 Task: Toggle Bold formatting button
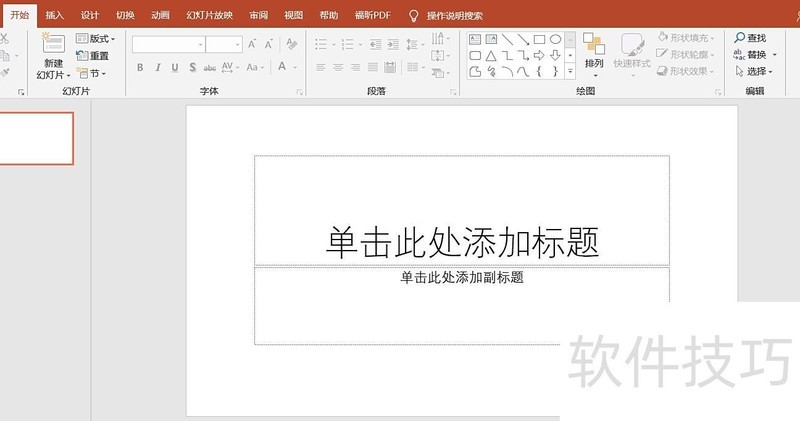(140, 67)
